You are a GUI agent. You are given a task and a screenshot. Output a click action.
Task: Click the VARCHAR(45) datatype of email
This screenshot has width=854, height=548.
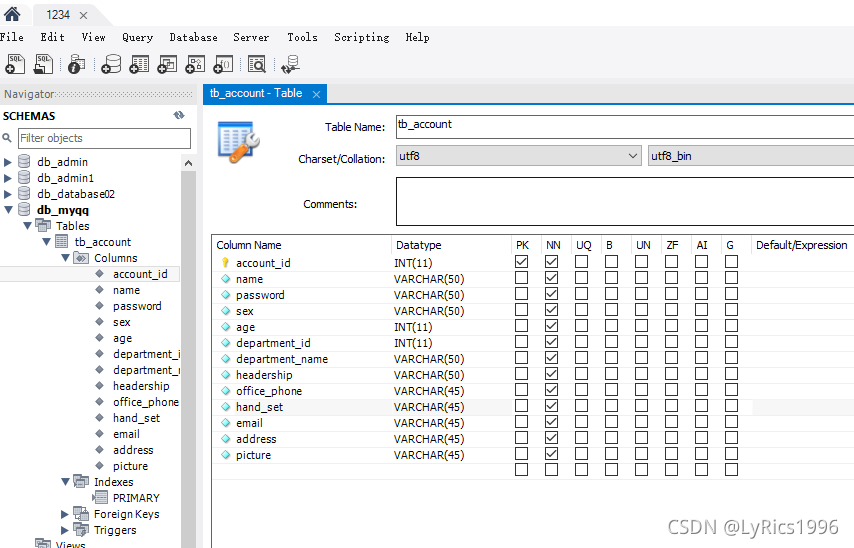[429, 423]
